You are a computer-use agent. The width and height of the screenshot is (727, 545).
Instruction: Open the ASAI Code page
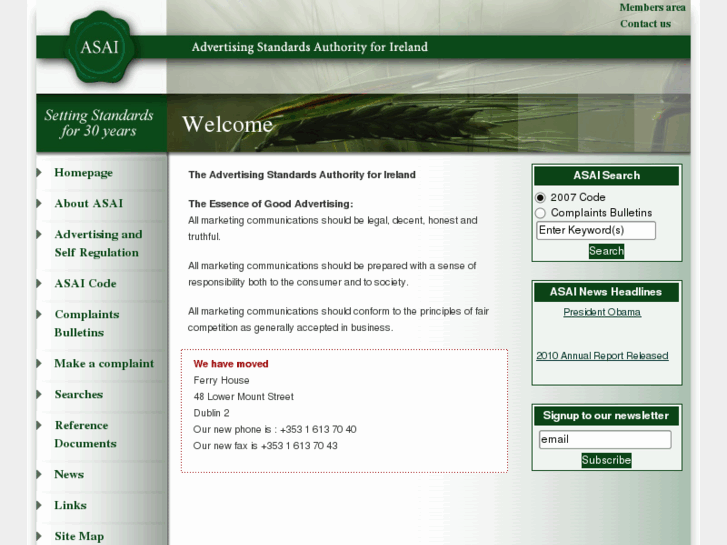[85, 283]
